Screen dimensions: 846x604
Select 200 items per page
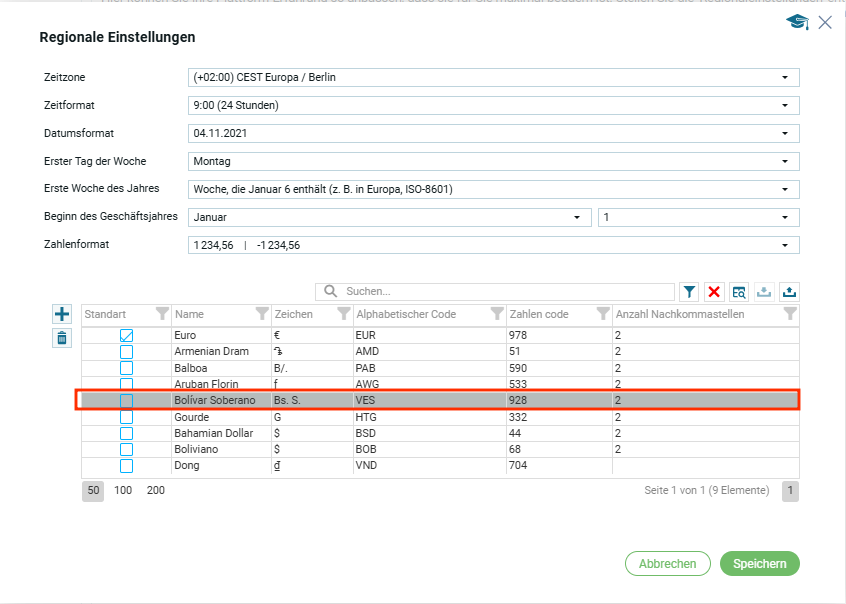pos(156,490)
